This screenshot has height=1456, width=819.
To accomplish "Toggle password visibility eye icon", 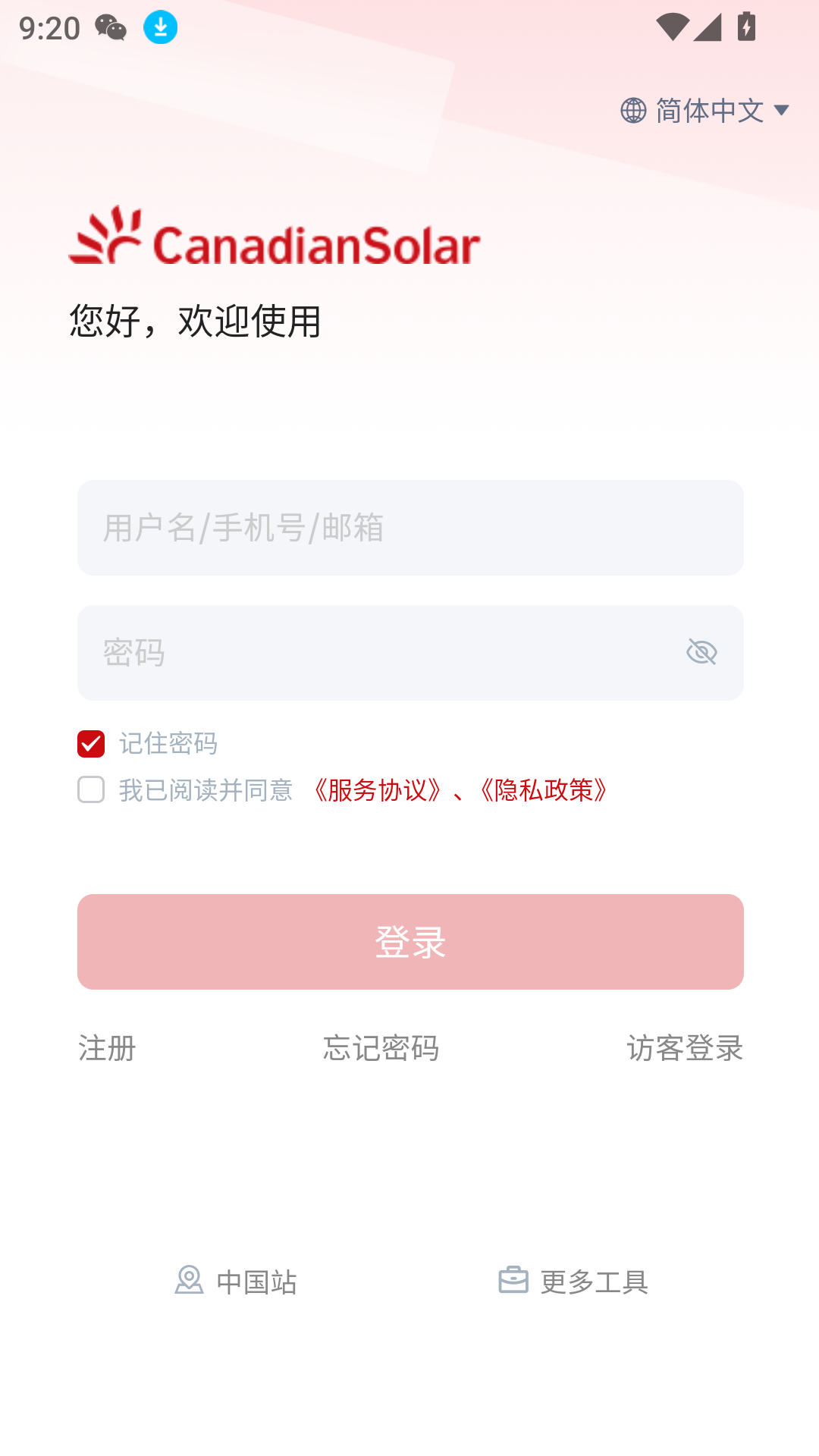I will point(701,652).
